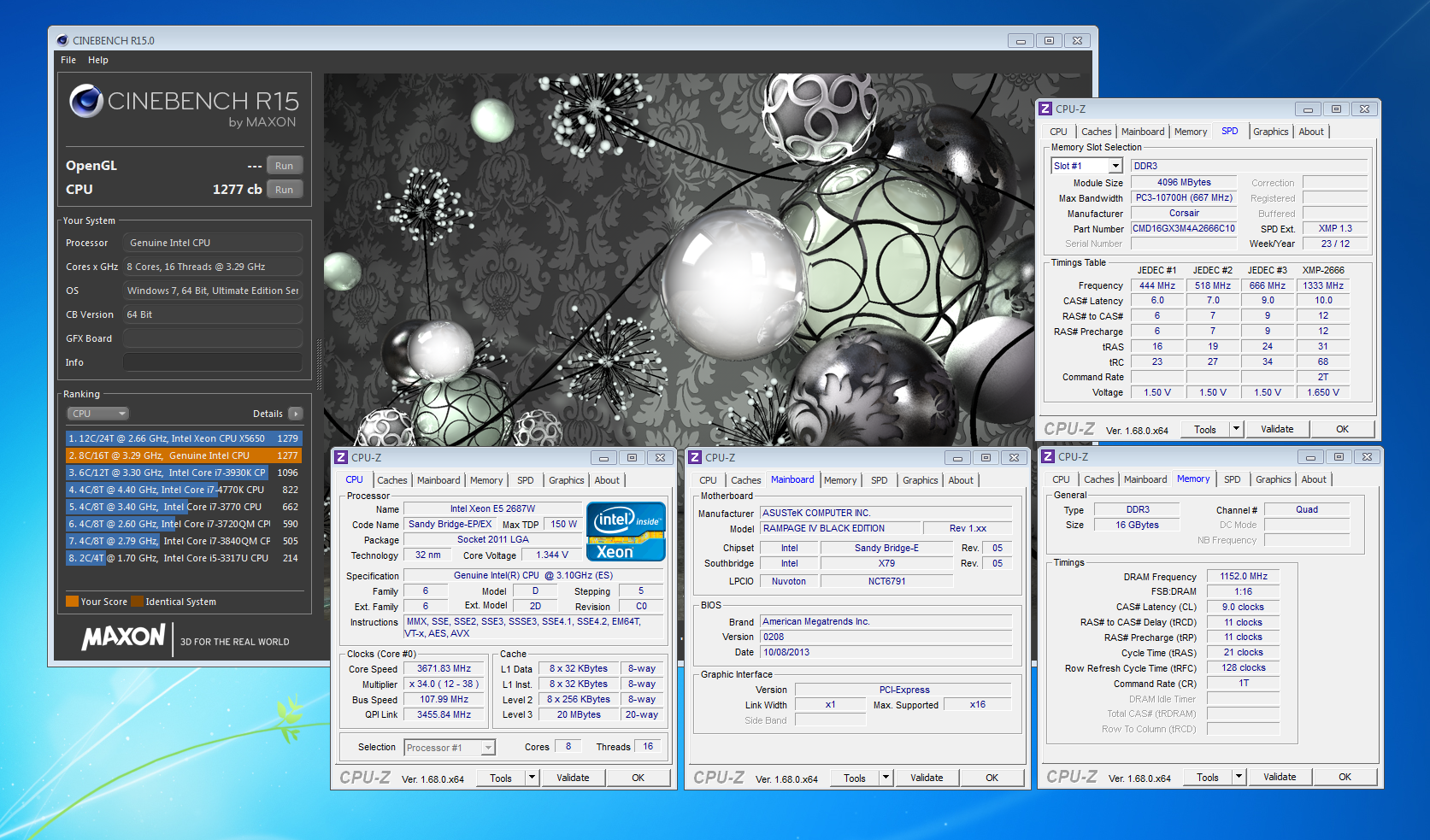Run the CPU benchmark
Viewport: 1430px width, 840px height.
point(285,190)
